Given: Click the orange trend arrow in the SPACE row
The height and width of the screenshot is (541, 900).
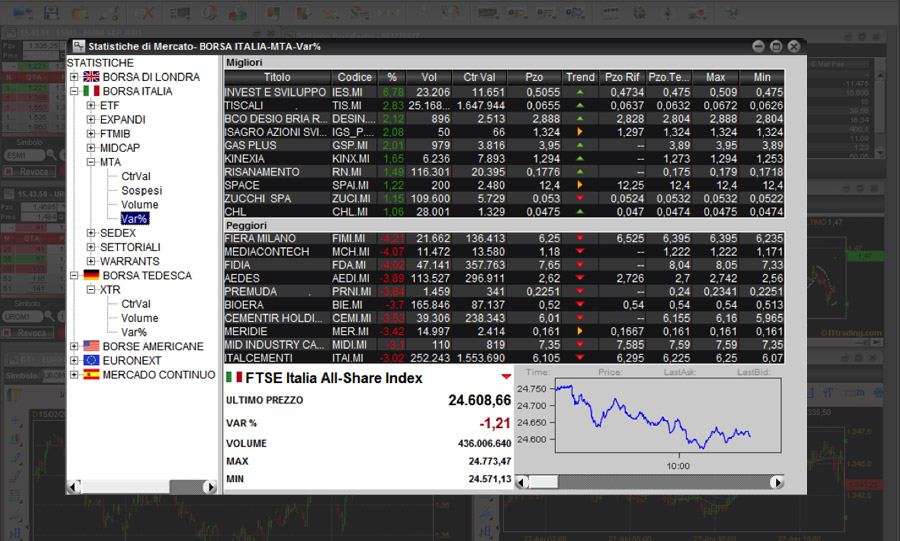Looking at the screenshot, I should 580,185.
